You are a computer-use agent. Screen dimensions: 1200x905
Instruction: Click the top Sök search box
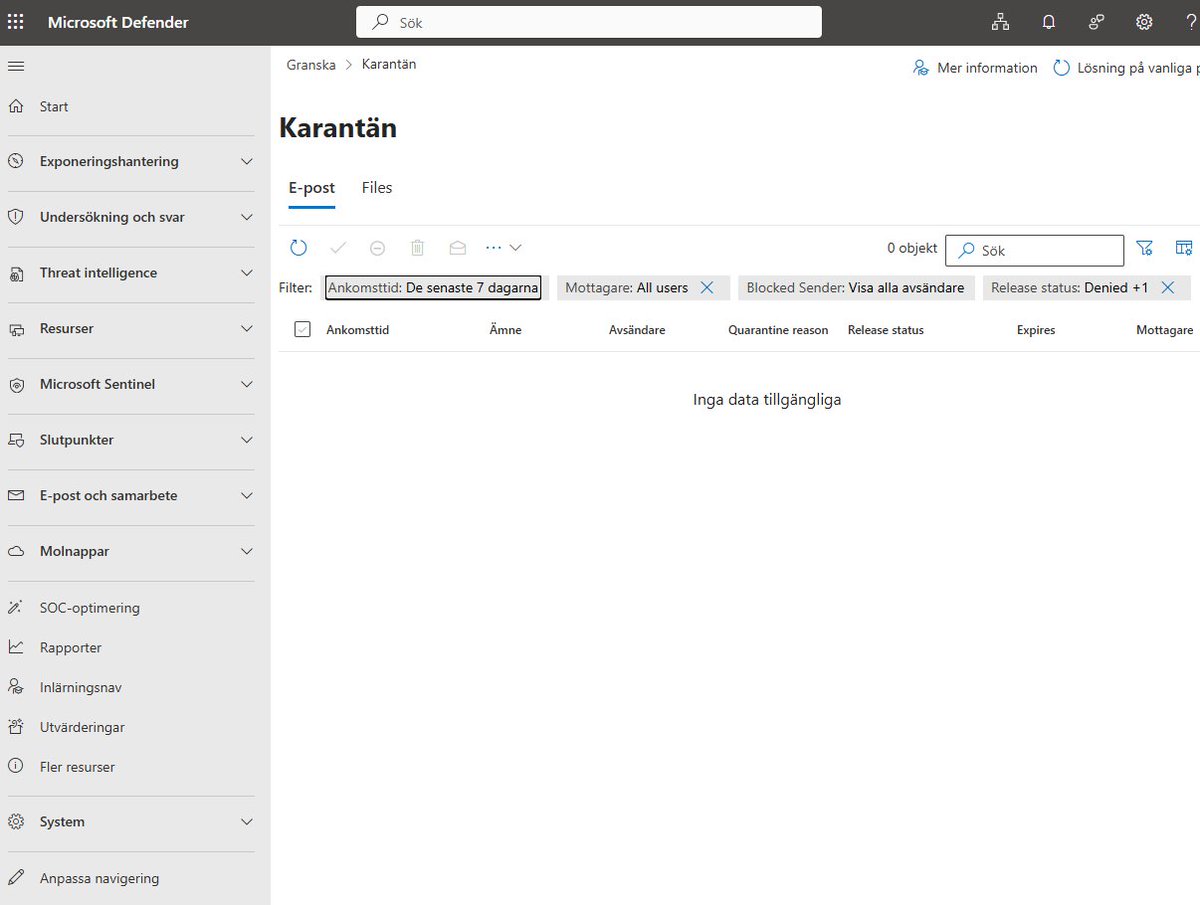point(589,22)
